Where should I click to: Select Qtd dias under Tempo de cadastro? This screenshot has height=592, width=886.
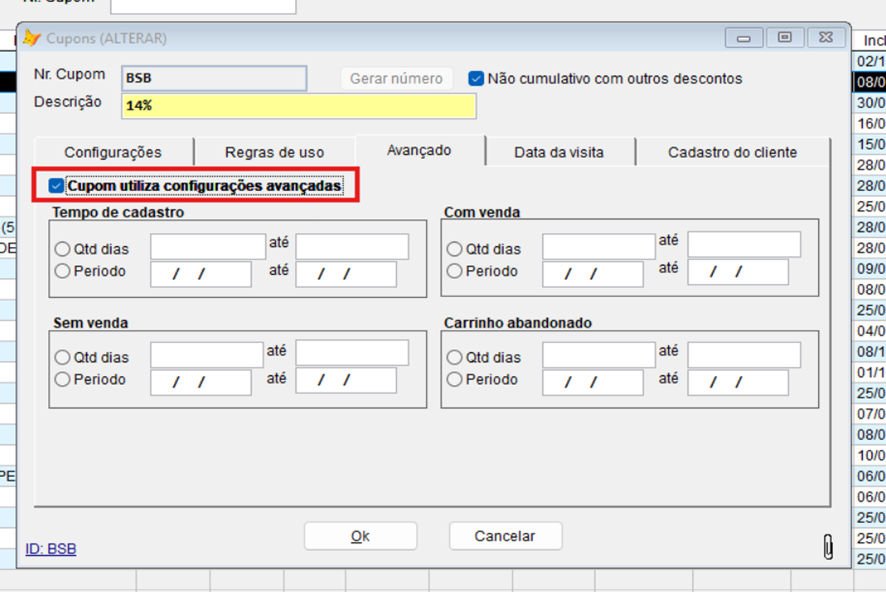(x=63, y=249)
